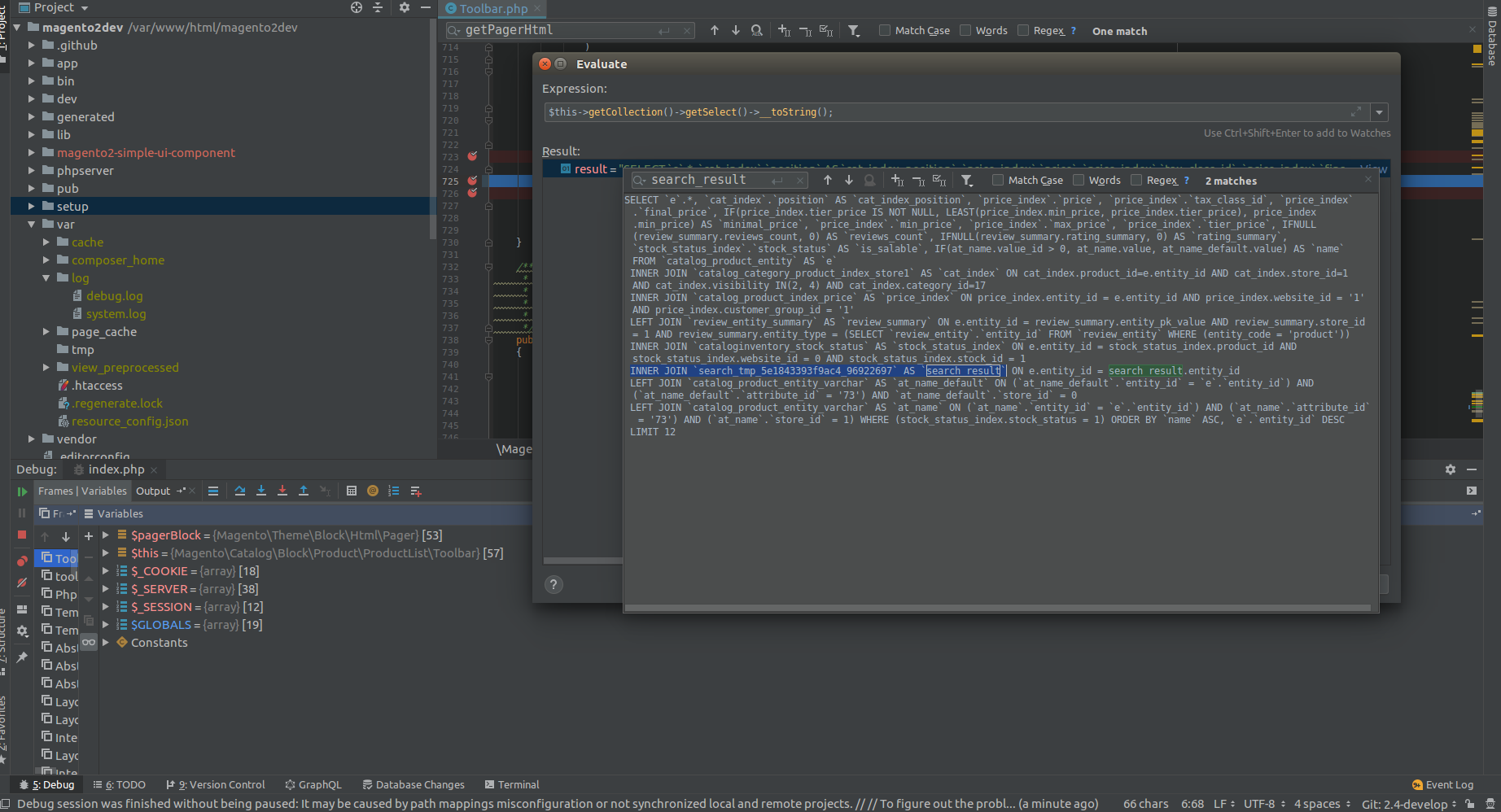Viewport: 1501px width, 812px height.
Task: Click Collapse All icon in Project panel
Action: (x=378, y=7)
